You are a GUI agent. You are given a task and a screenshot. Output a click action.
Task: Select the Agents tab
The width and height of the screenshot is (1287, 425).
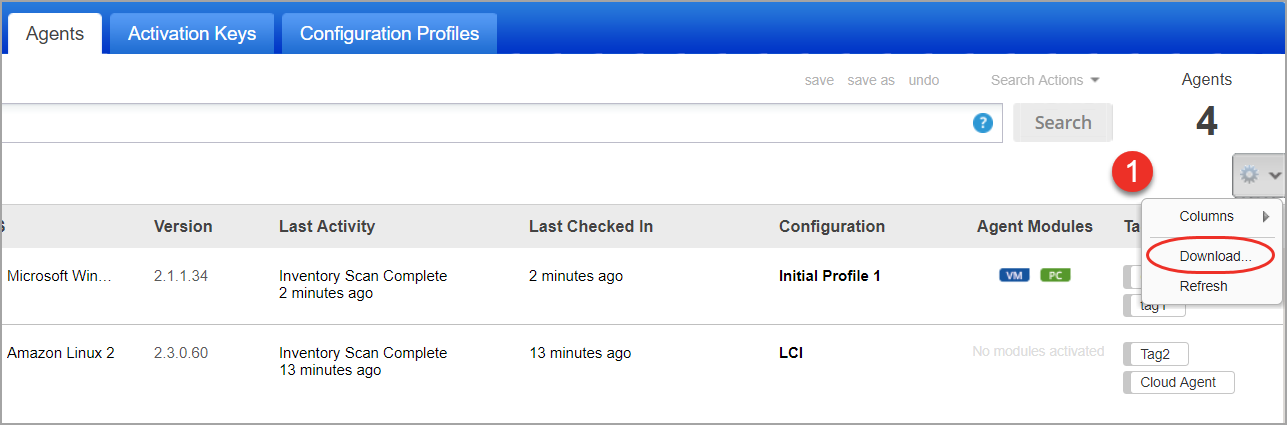55,34
